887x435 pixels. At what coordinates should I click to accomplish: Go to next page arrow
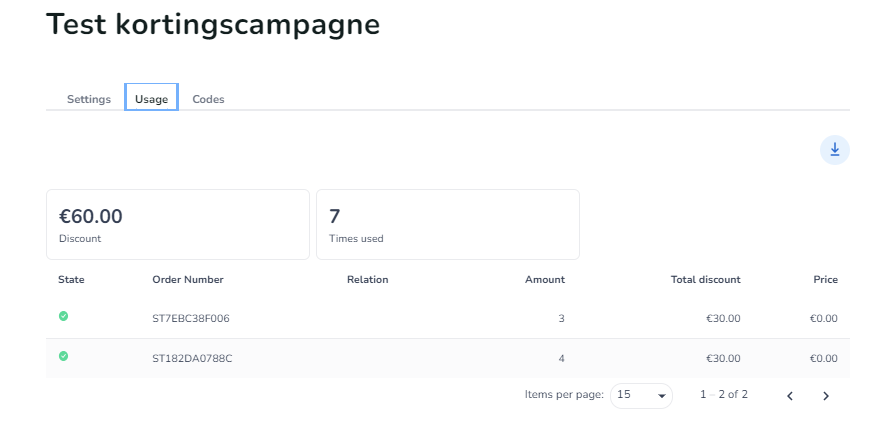pyautogui.click(x=826, y=396)
